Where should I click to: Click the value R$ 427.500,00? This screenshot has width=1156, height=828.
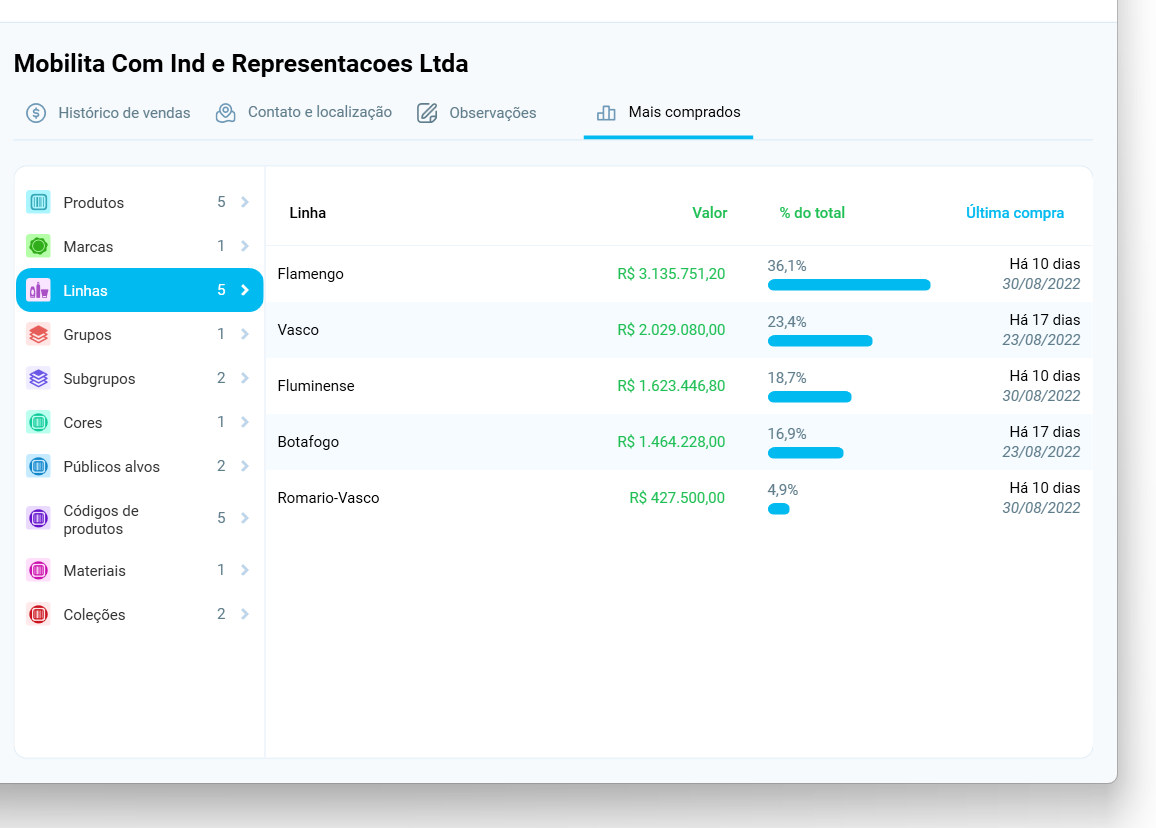[x=677, y=498]
